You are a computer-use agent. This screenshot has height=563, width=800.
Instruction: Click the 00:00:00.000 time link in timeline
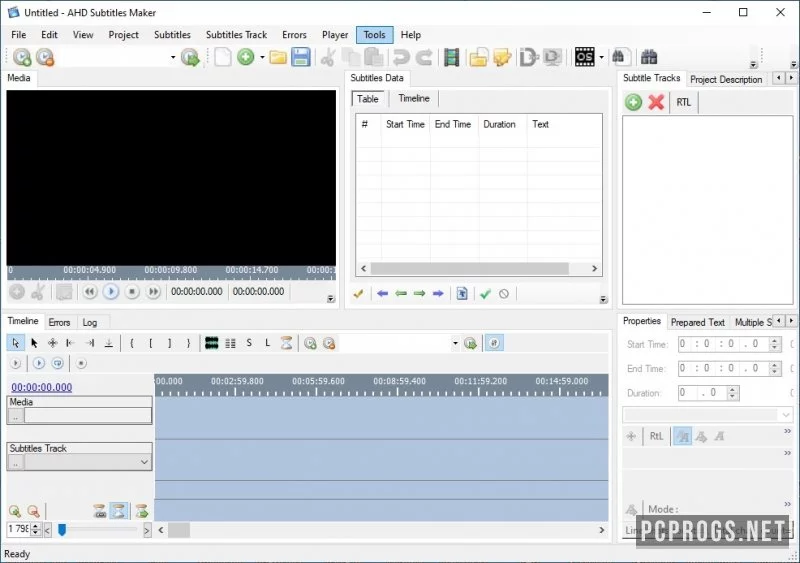click(x=41, y=387)
